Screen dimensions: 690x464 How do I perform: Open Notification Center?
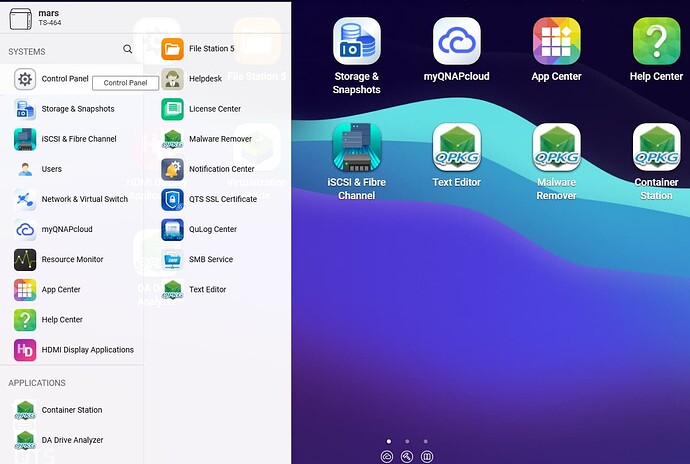coord(208,169)
